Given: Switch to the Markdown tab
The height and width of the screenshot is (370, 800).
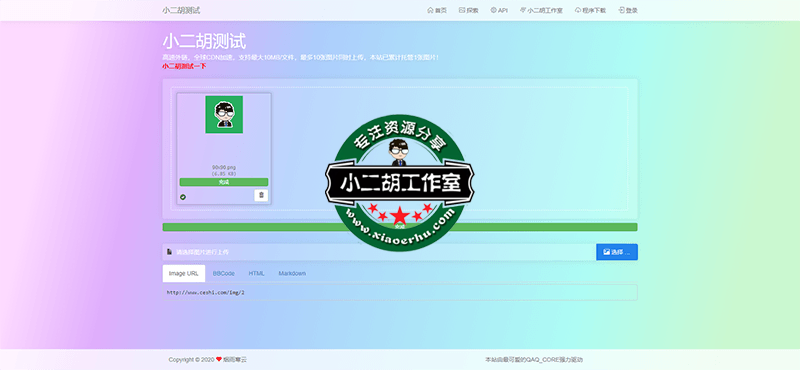Looking at the screenshot, I should [x=292, y=274].
